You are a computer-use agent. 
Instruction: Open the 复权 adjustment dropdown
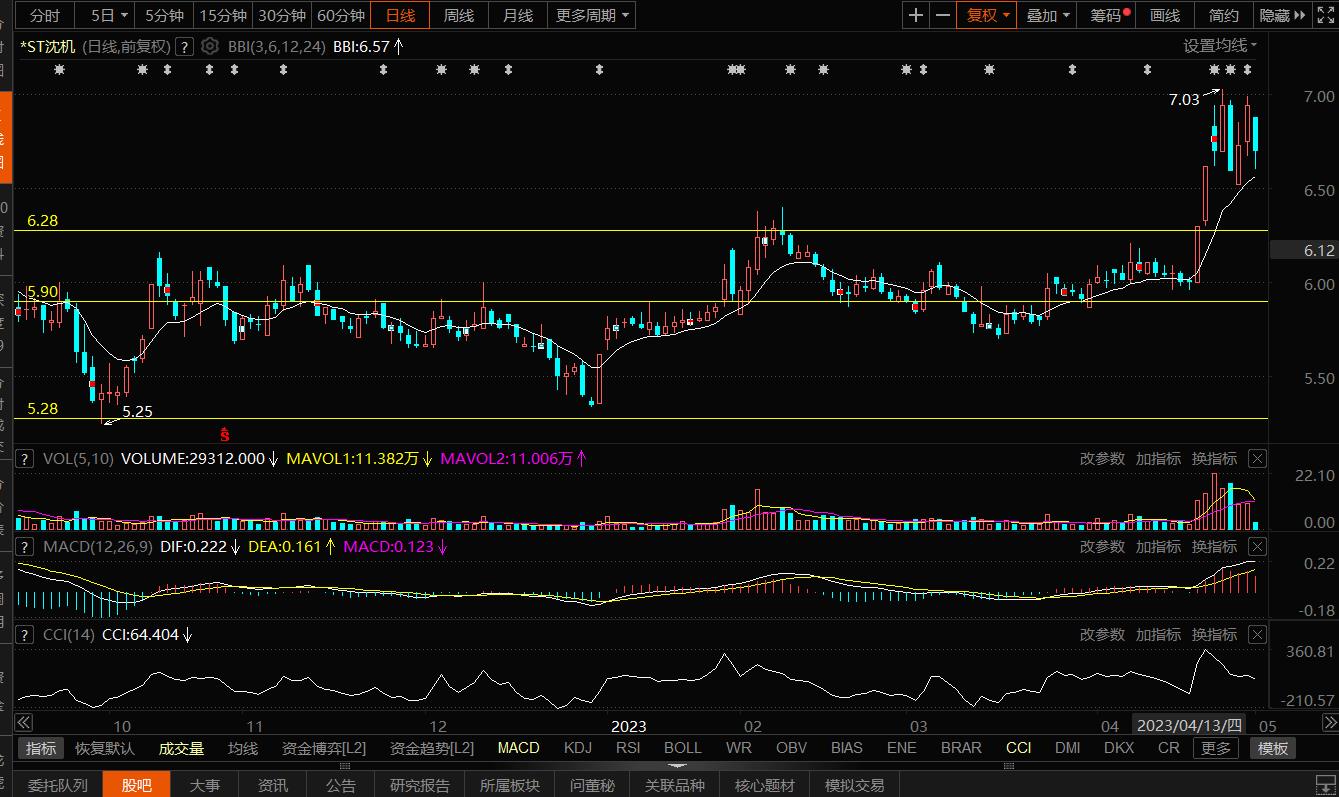[988, 15]
